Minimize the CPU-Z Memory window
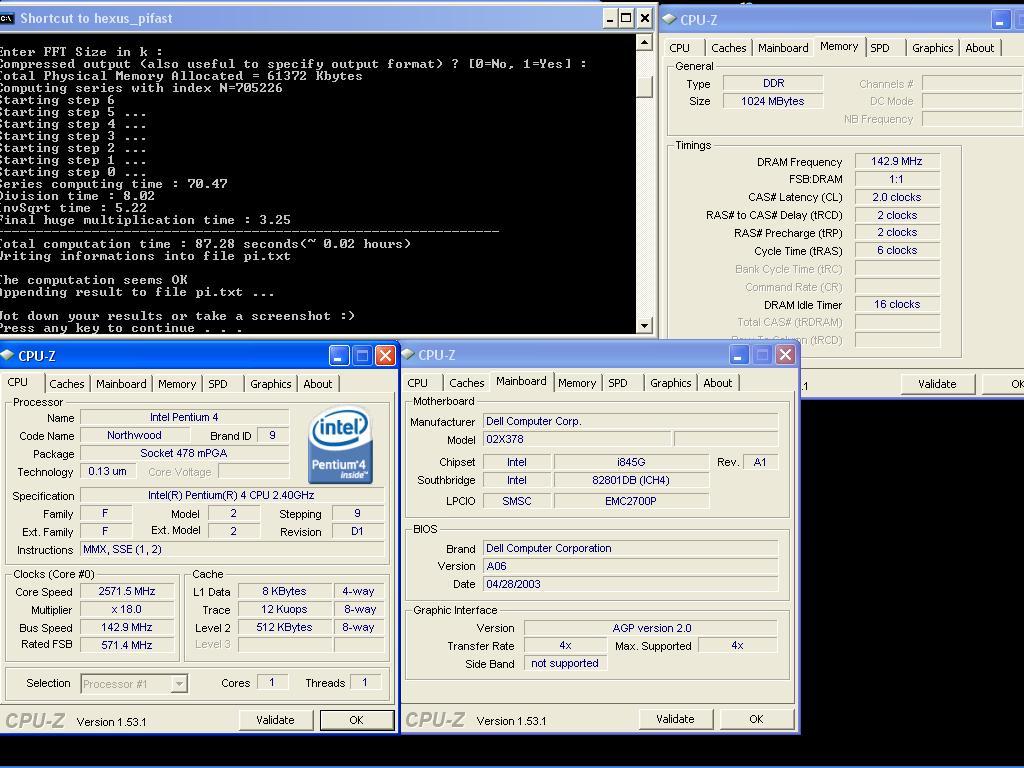Screen dimensions: 1024x768 coord(1000,20)
